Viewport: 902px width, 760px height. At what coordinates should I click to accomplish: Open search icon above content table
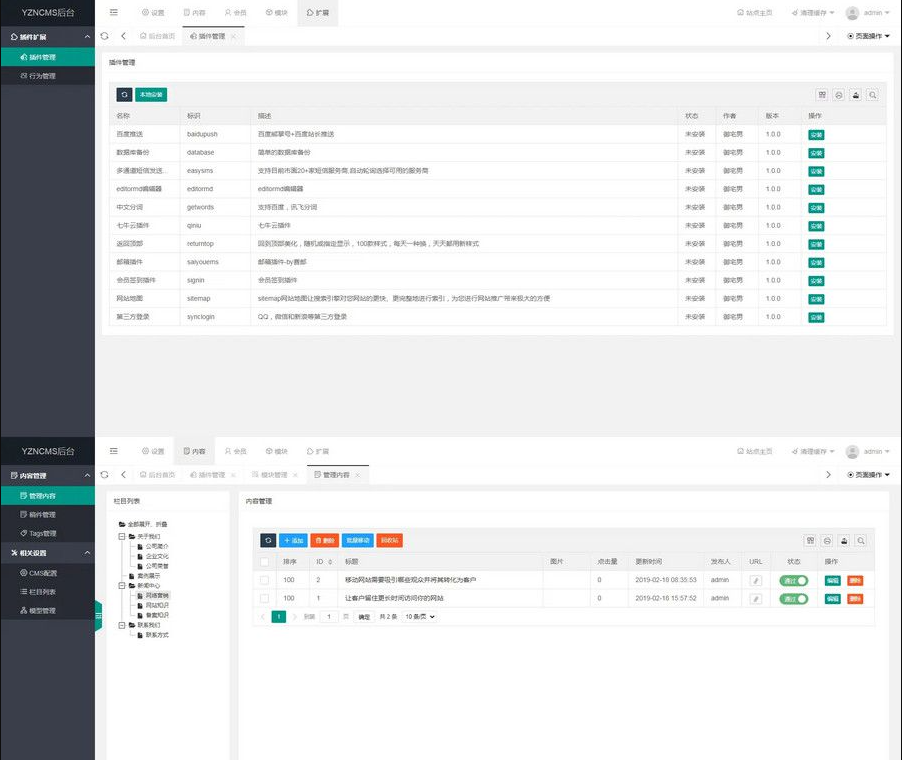[x=861, y=541]
